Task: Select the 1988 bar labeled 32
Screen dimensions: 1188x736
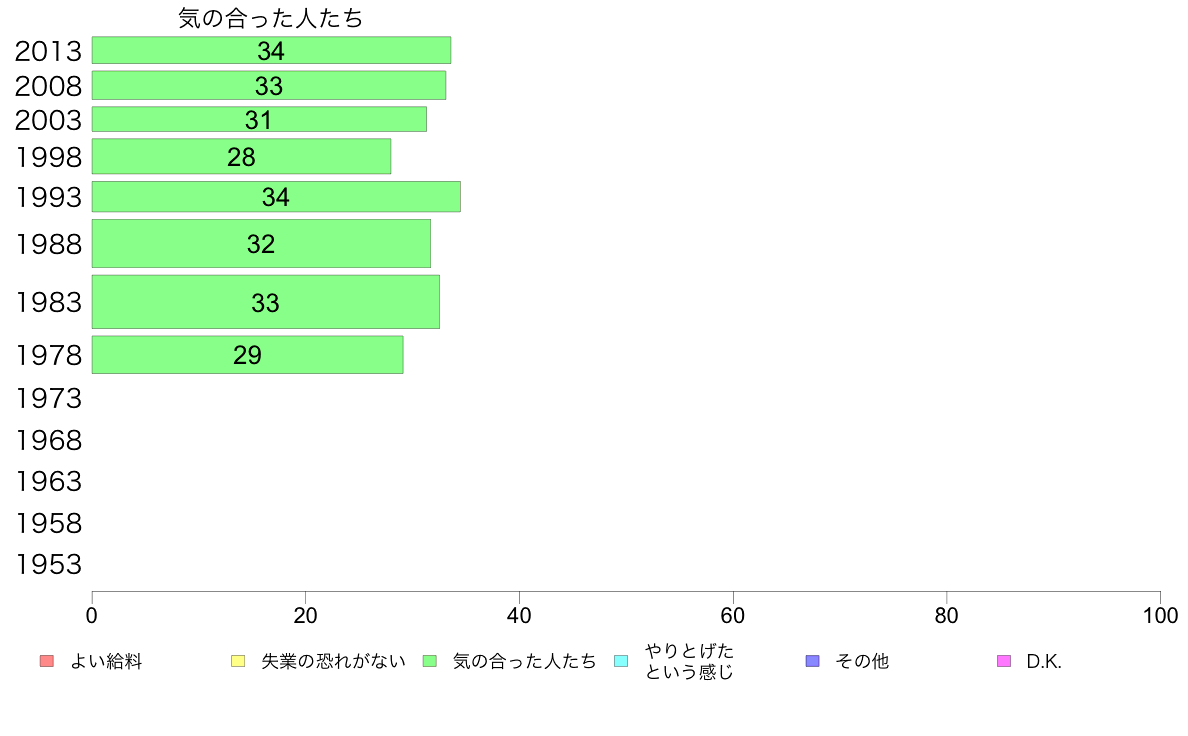Action: 261,243
